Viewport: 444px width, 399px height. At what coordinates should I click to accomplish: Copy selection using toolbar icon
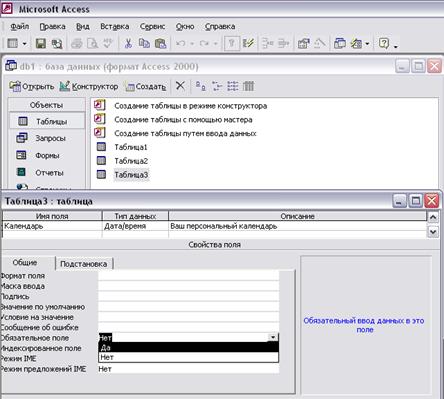(144, 43)
